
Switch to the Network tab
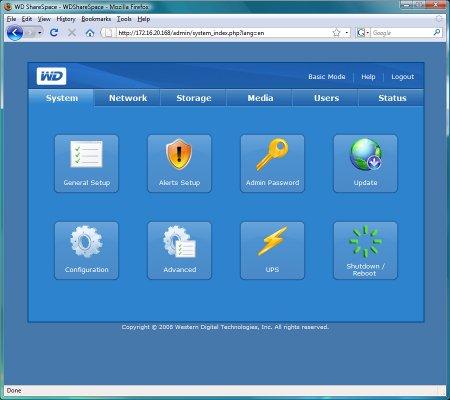point(128,98)
